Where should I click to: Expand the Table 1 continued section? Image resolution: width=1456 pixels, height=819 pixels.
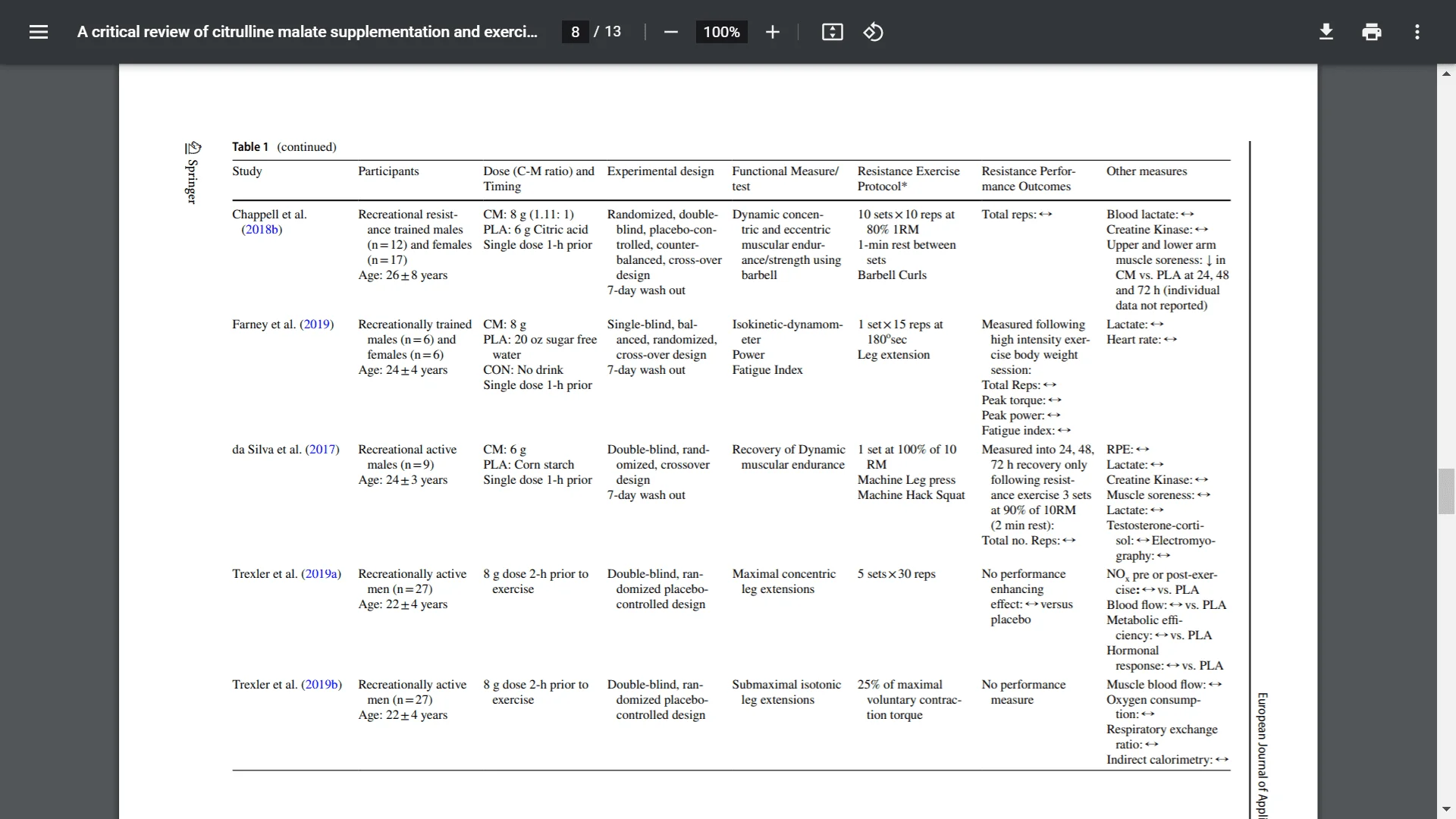(283, 146)
